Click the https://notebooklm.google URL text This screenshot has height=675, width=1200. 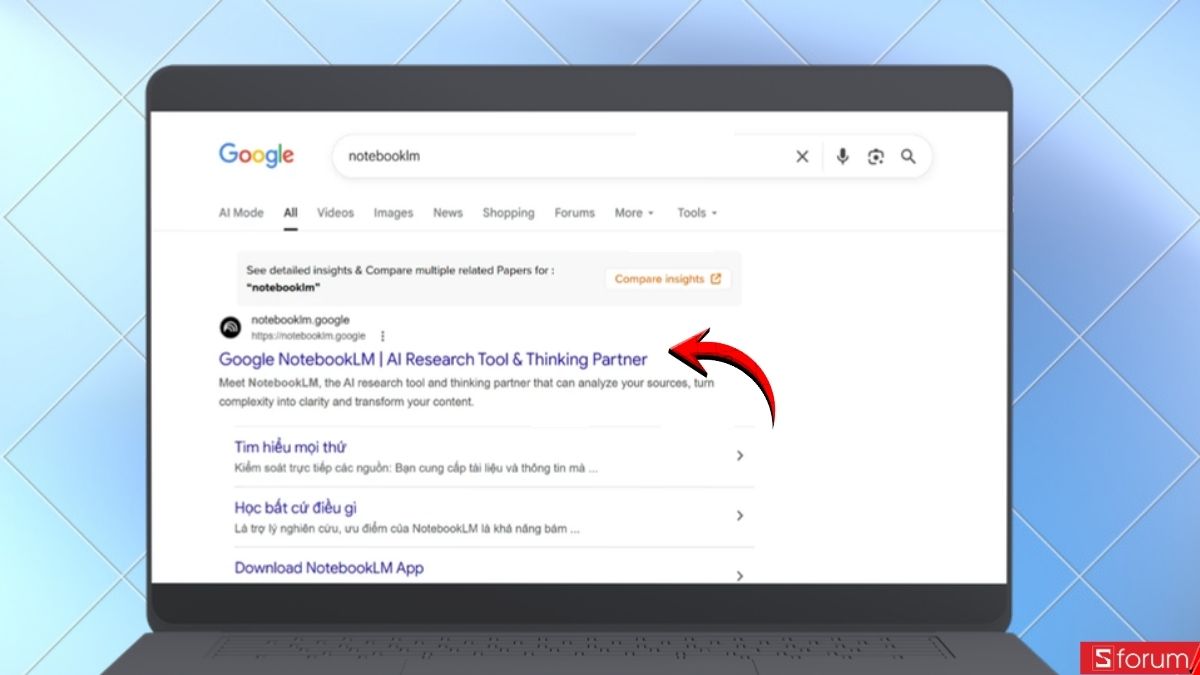pos(308,336)
